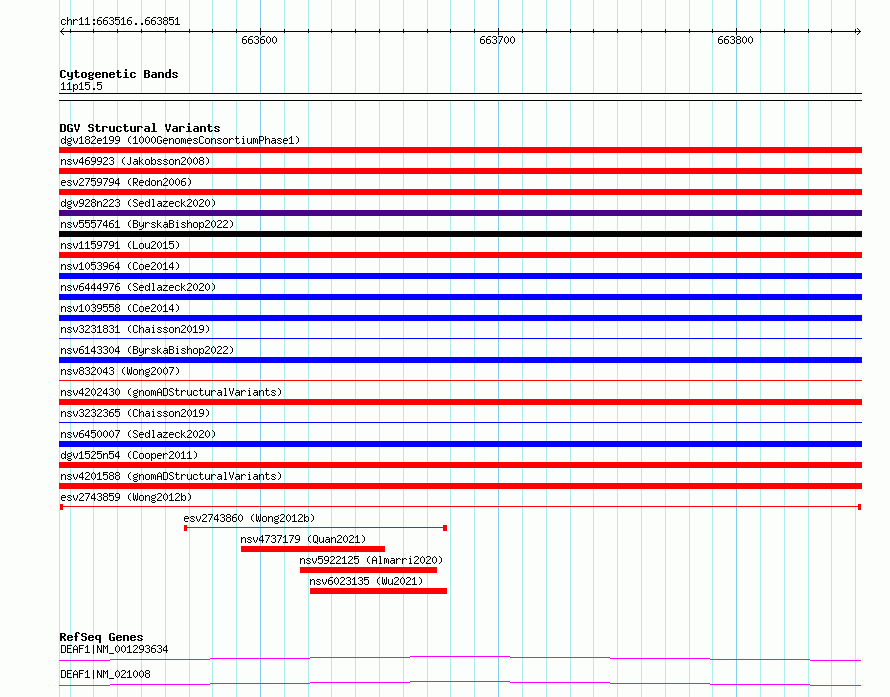Viewport: 890px width, 697px height.
Task: Click the right arrowhead of the ruler
Action: click(x=858, y=32)
